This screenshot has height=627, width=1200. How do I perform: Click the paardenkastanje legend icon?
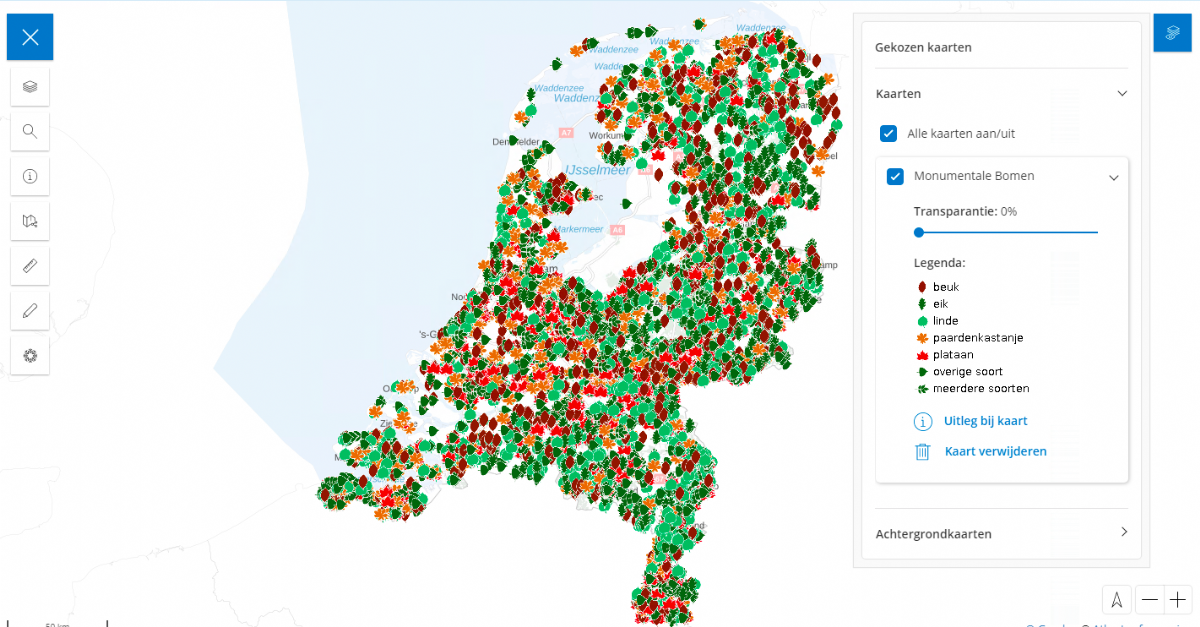click(x=921, y=338)
